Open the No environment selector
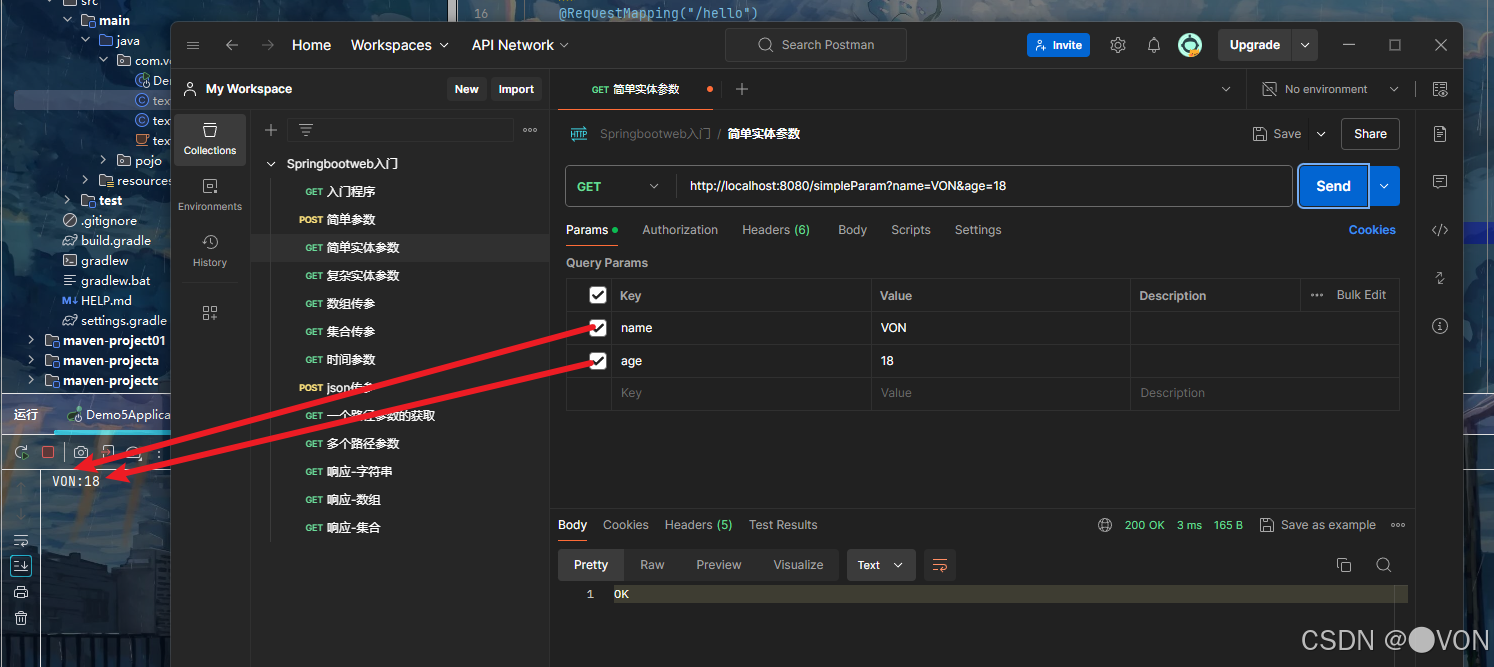The image size is (1494, 667). click(x=1330, y=89)
